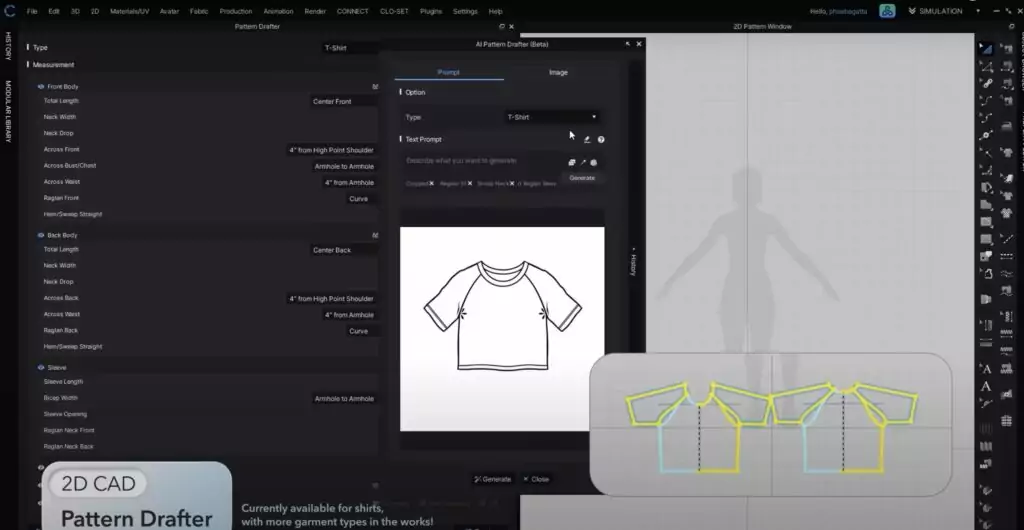This screenshot has width=1024, height=530.
Task: Open Center Back dropdown for Total Length
Action: click(344, 250)
